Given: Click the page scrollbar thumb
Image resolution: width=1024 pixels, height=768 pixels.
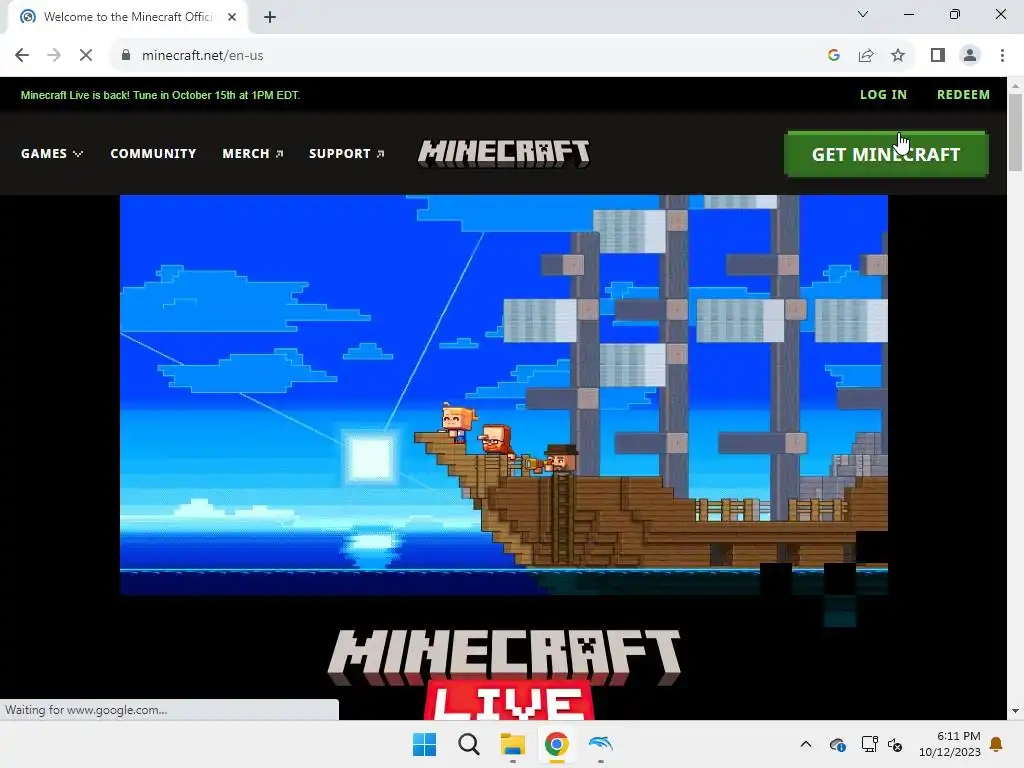Looking at the screenshot, I should [x=1015, y=132].
